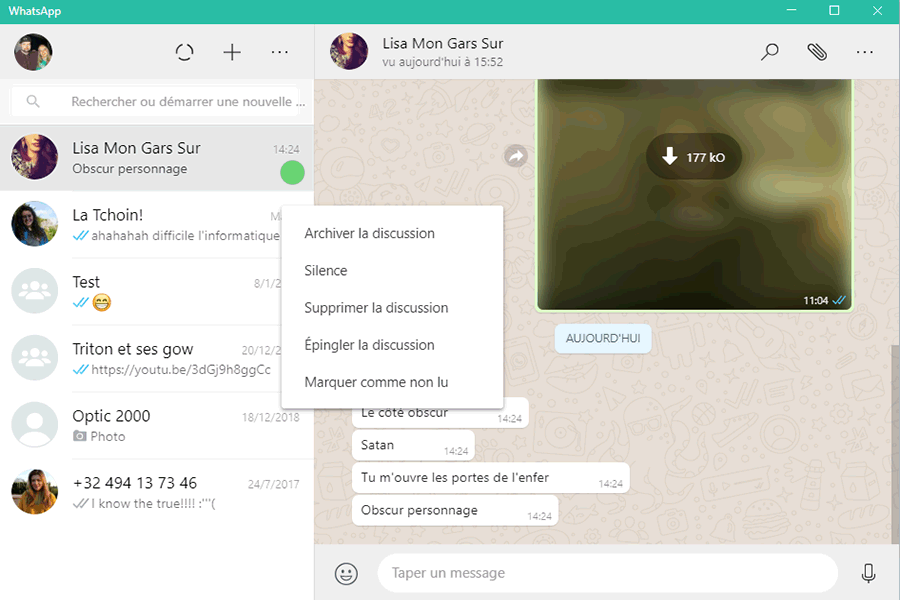Open the emoji picker

tap(346, 573)
